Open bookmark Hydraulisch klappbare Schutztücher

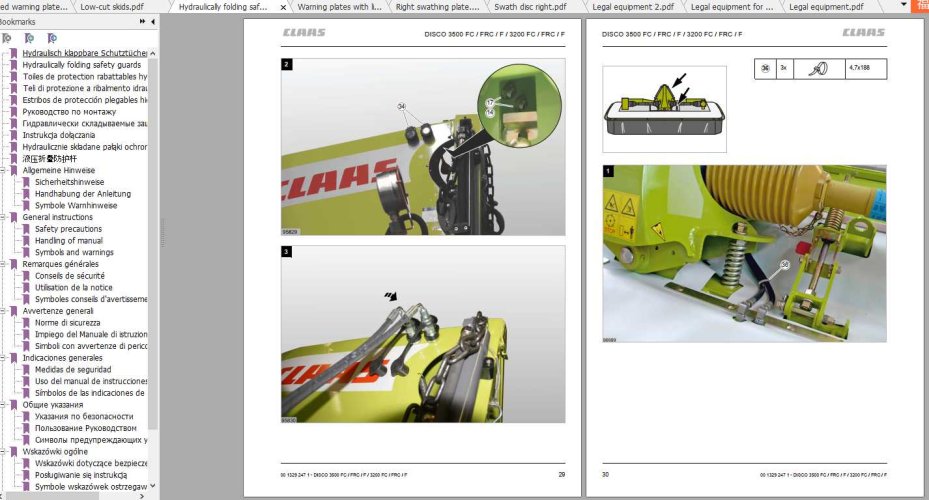85,53
